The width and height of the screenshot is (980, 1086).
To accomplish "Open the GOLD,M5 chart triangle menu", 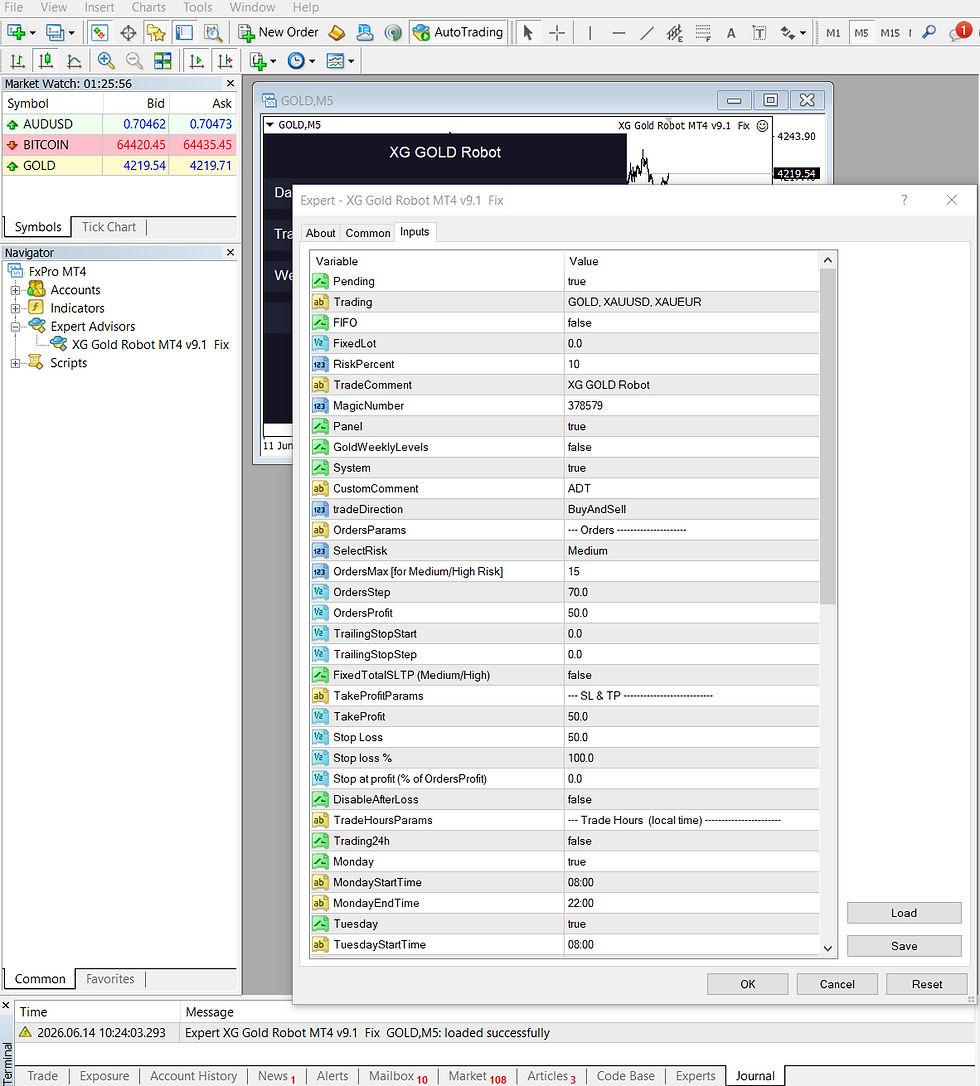I will coord(271,125).
